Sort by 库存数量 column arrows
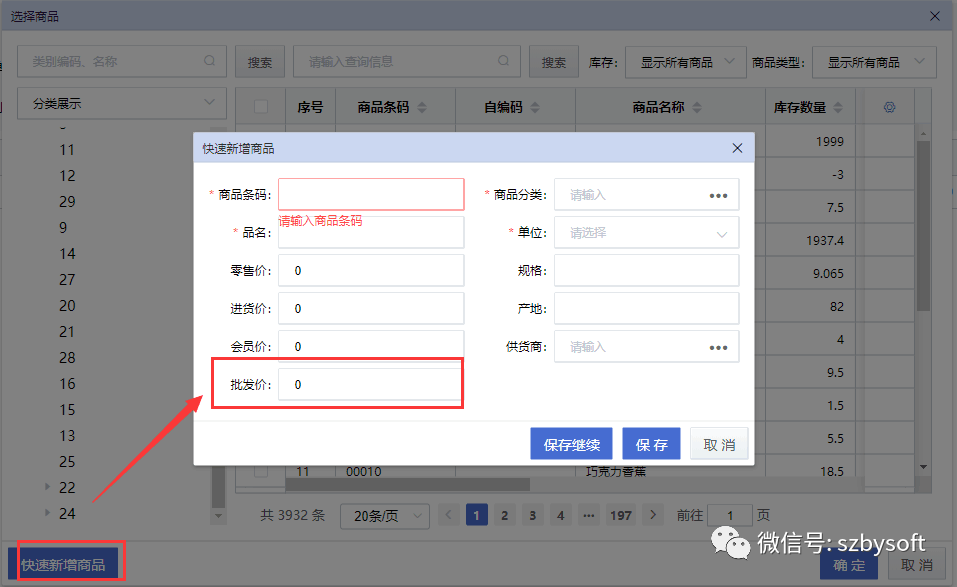 point(838,107)
